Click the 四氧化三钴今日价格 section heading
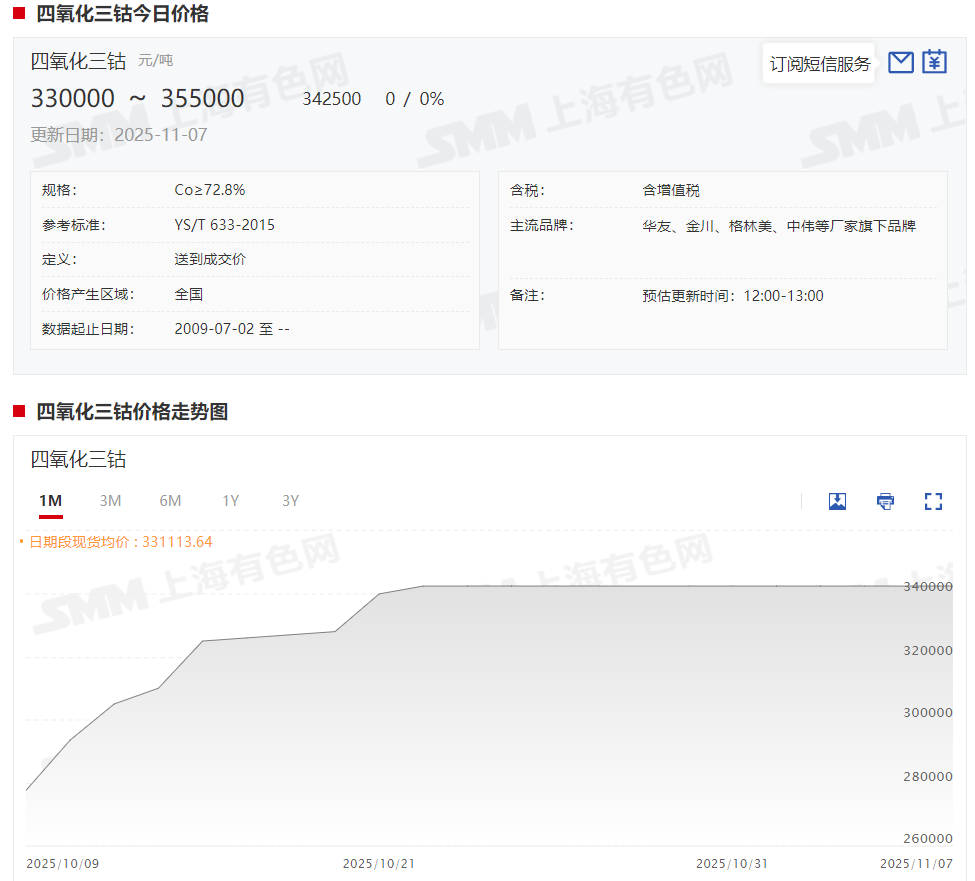 122,14
